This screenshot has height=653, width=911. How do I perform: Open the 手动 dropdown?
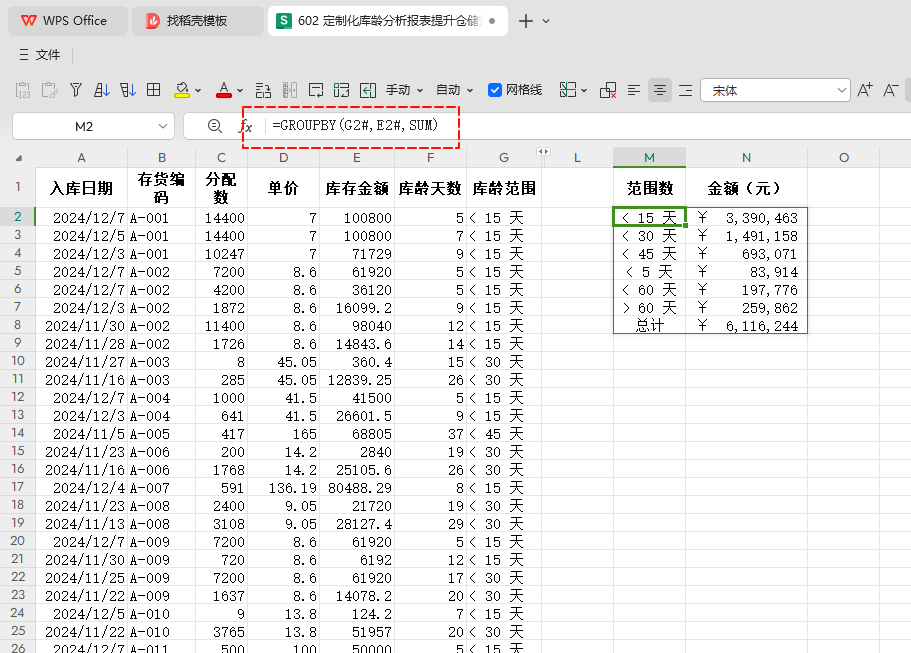point(404,90)
